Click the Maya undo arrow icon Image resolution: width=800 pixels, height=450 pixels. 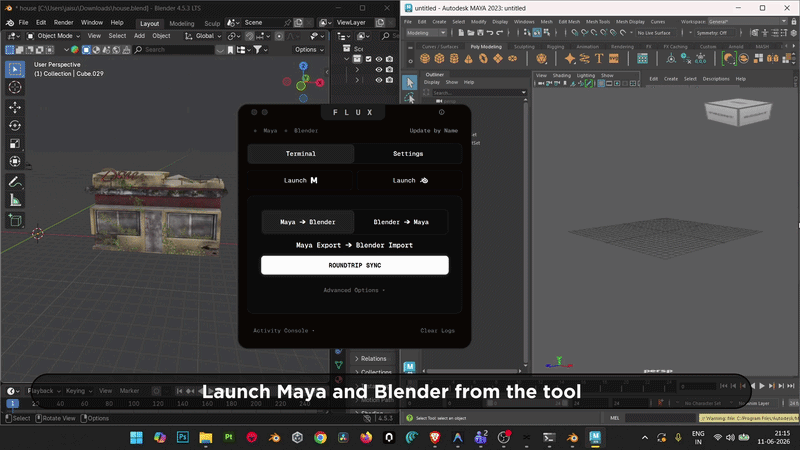click(x=490, y=33)
